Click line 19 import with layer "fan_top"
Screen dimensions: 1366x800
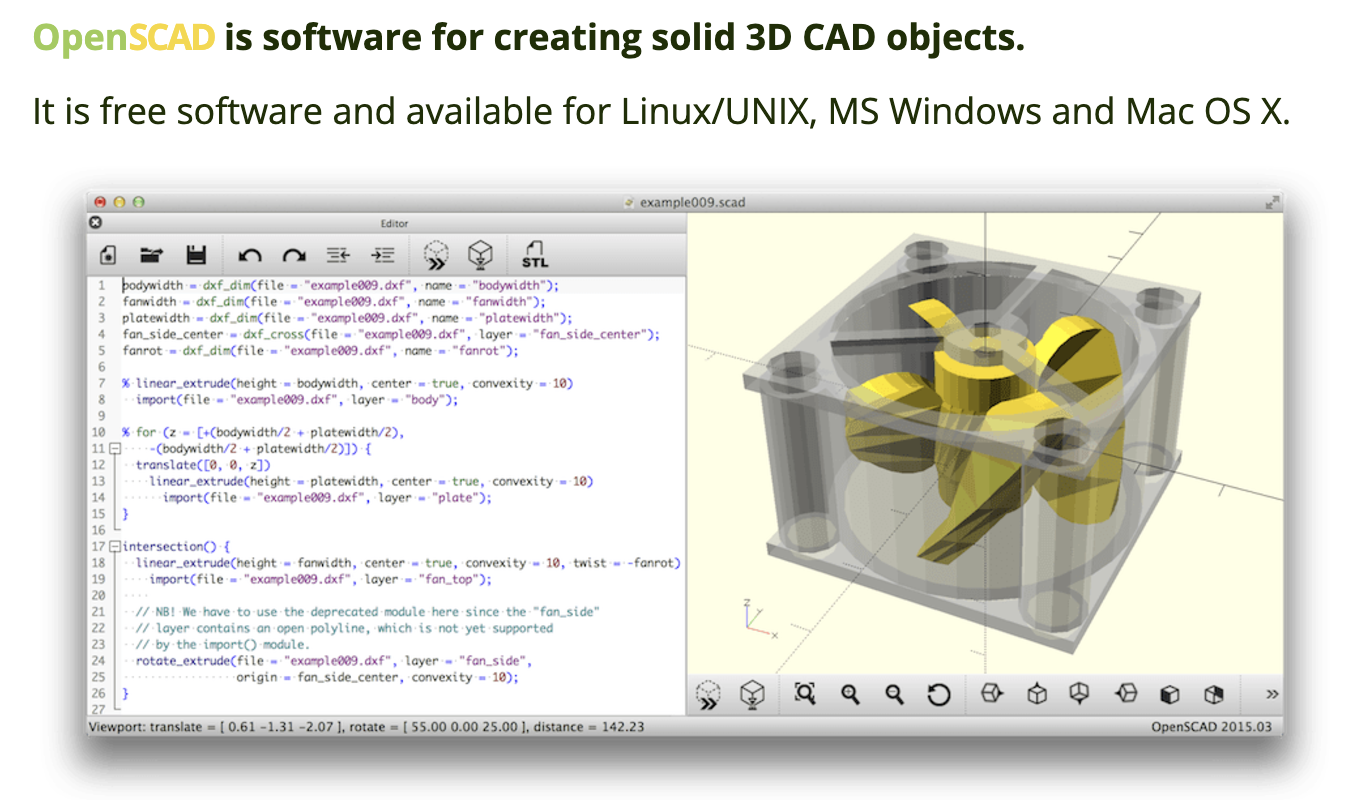tap(320, 579)
